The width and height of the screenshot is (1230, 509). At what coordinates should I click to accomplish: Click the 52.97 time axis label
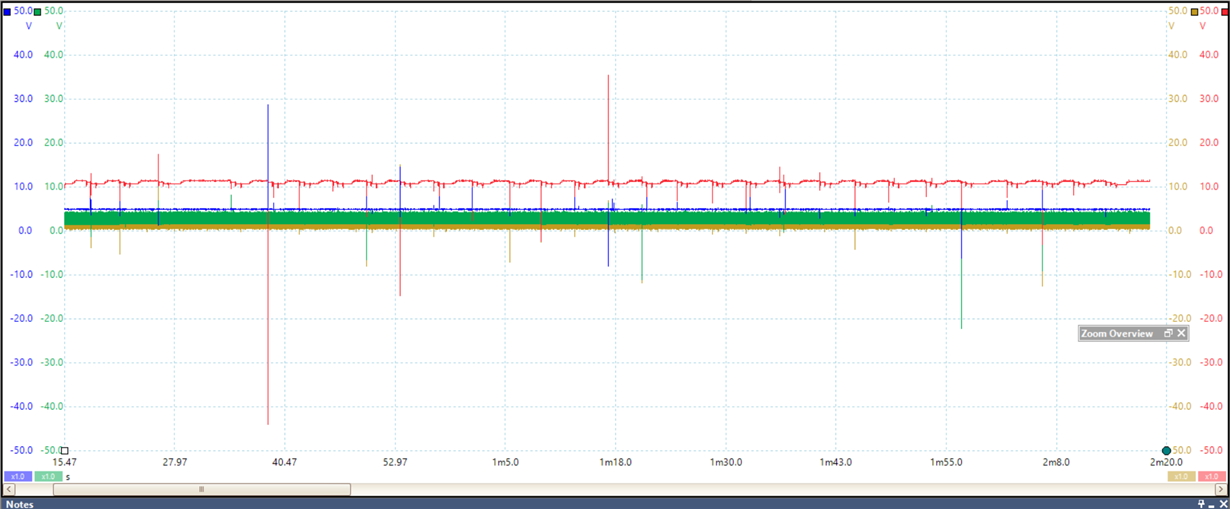tap(395, 462)
